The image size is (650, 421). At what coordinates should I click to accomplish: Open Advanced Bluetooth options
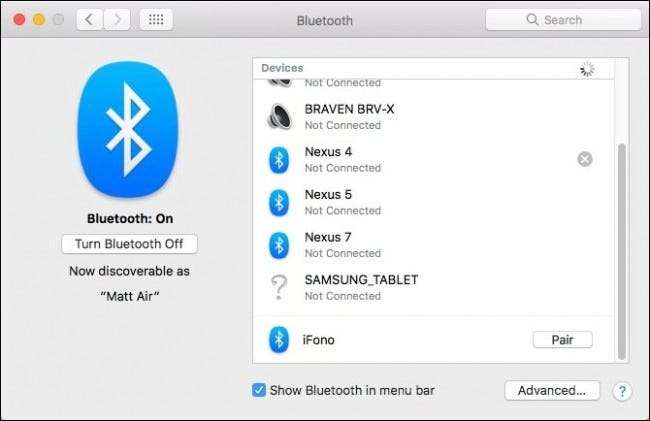coord(552,390)
